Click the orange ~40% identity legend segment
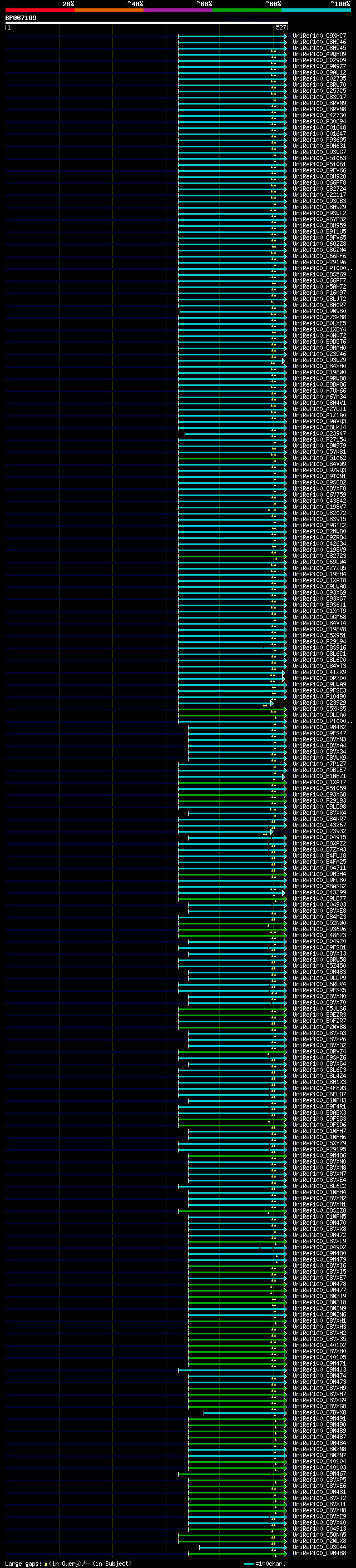The height and width of the screenshot is (1568, 356). 109,10
